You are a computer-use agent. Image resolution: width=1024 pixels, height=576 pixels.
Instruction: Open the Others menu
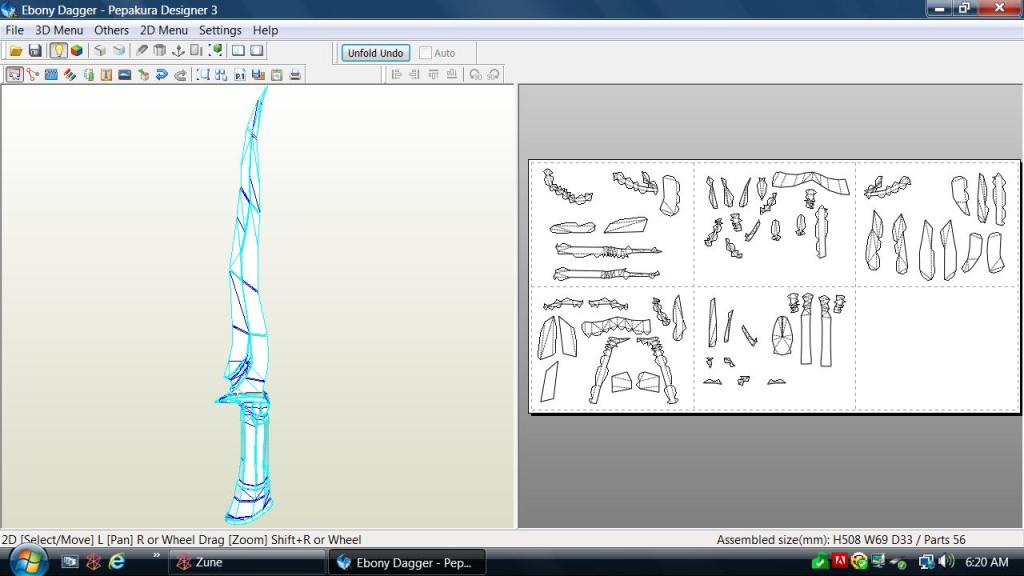111,30
